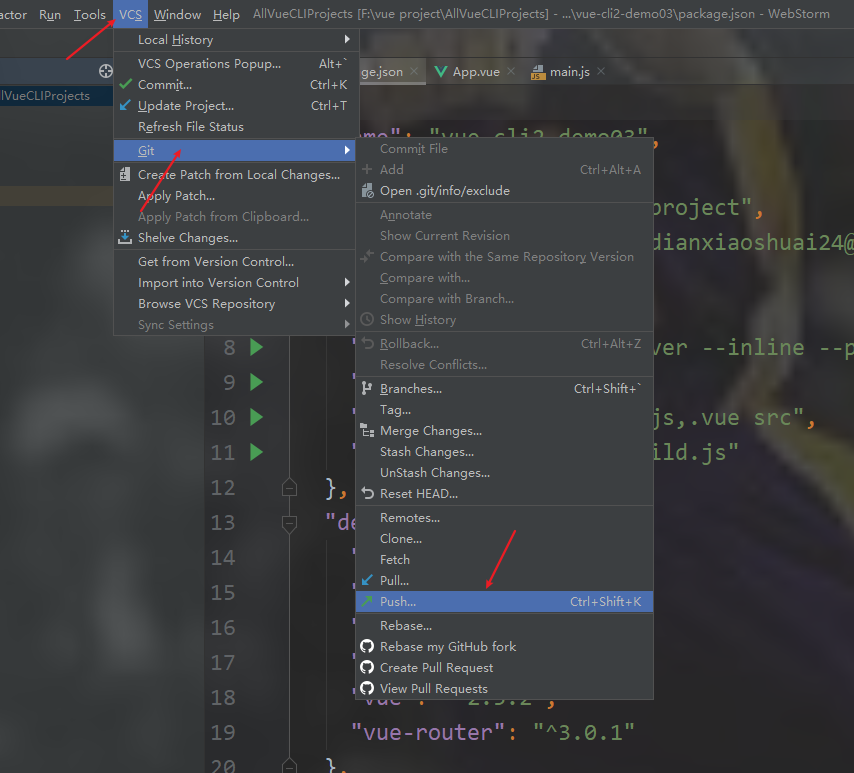Run the script on line 11 with the gutter arrow

point(256,452)
